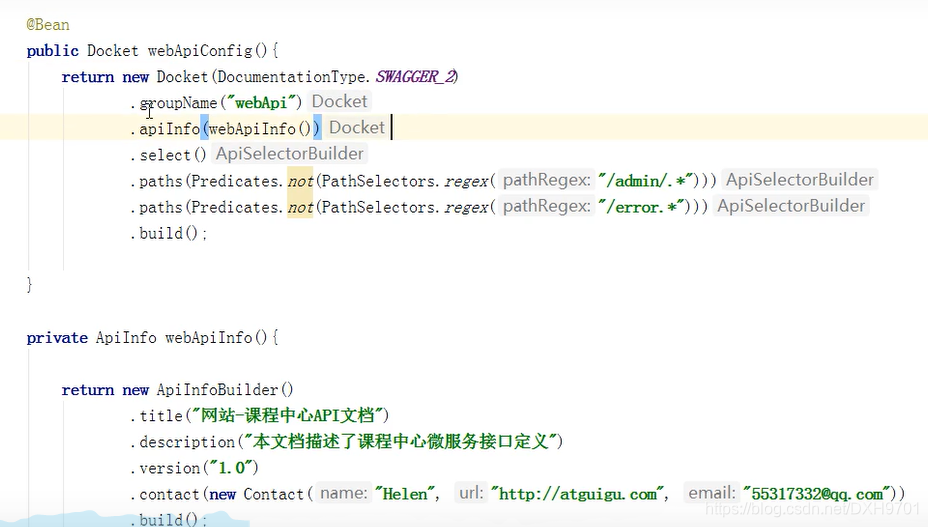This screenshot has height=527, width=928.
Task: Click the highlighted not on the admin paths line
Action: click(300, 181)
